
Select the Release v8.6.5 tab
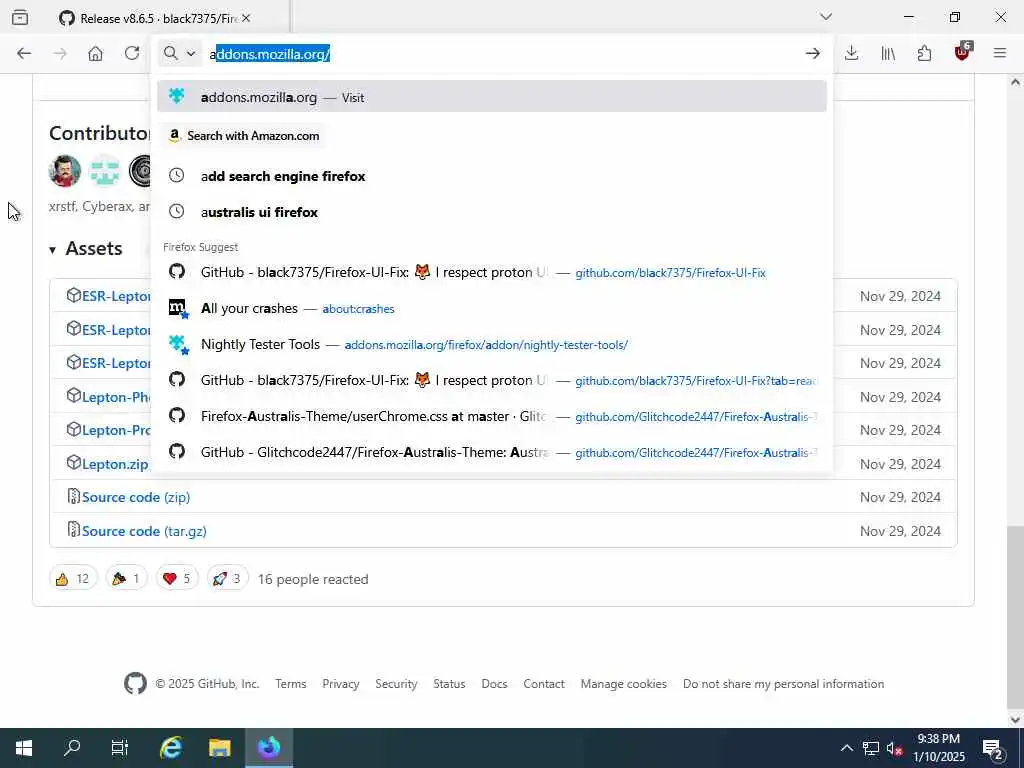(155, 18)
